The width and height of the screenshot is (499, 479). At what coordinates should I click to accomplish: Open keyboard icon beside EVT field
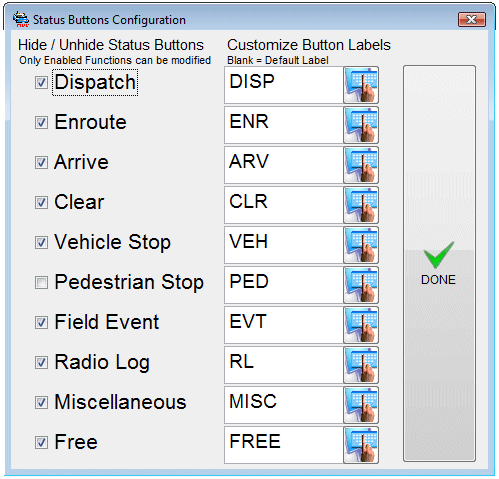click(361, 325)
